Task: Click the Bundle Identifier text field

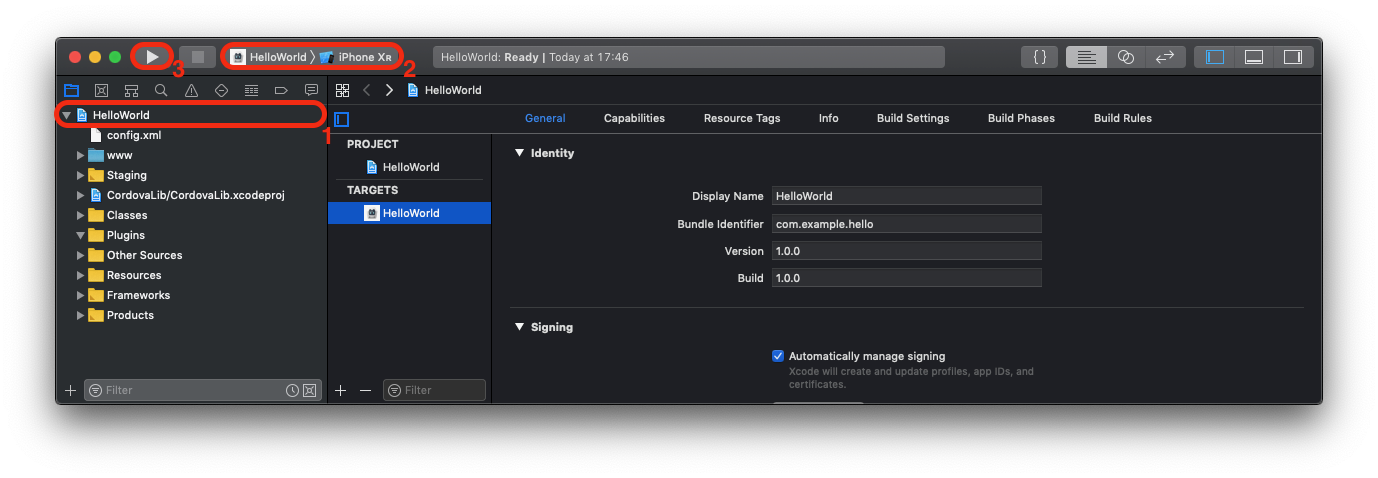Action: click(906, 224)
